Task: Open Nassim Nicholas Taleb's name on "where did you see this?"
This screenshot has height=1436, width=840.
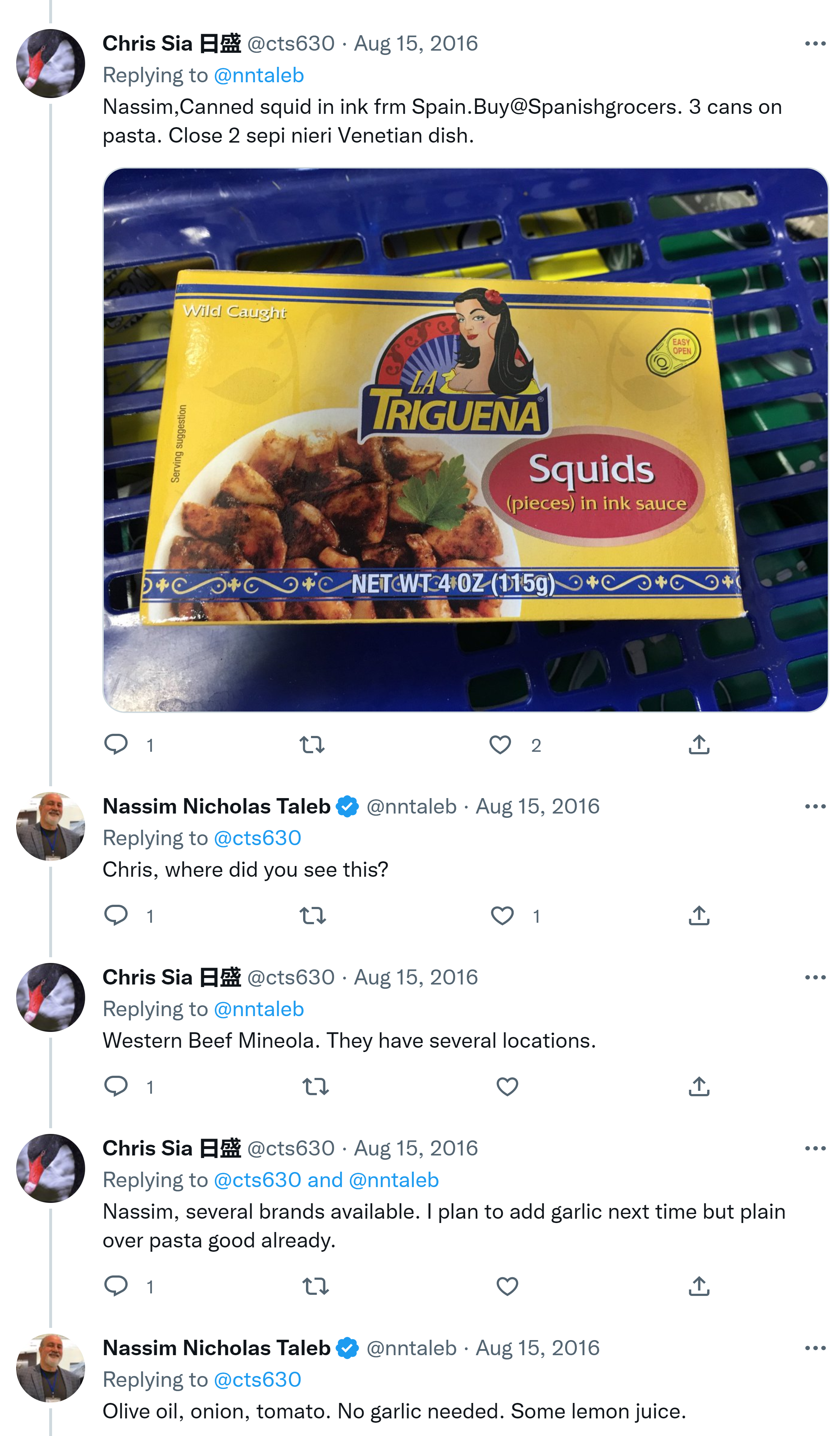Action: [217, 806]
